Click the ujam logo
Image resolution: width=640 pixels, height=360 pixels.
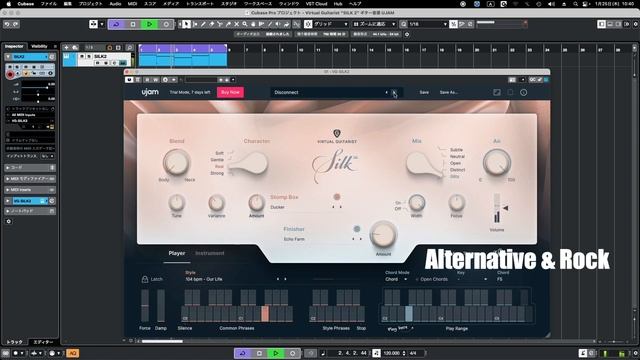pos(150,92)
